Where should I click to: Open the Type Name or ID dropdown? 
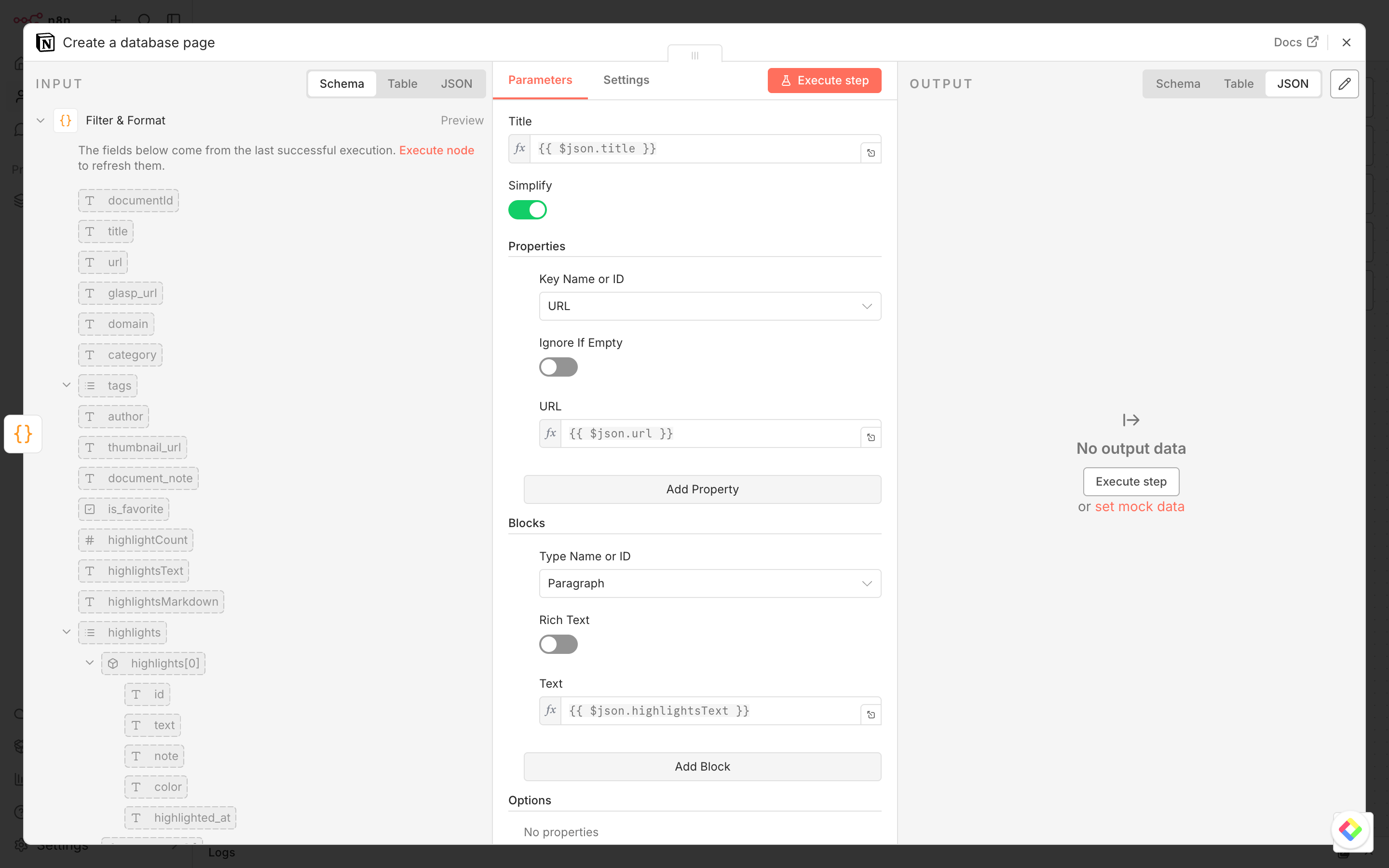(709, 583)
